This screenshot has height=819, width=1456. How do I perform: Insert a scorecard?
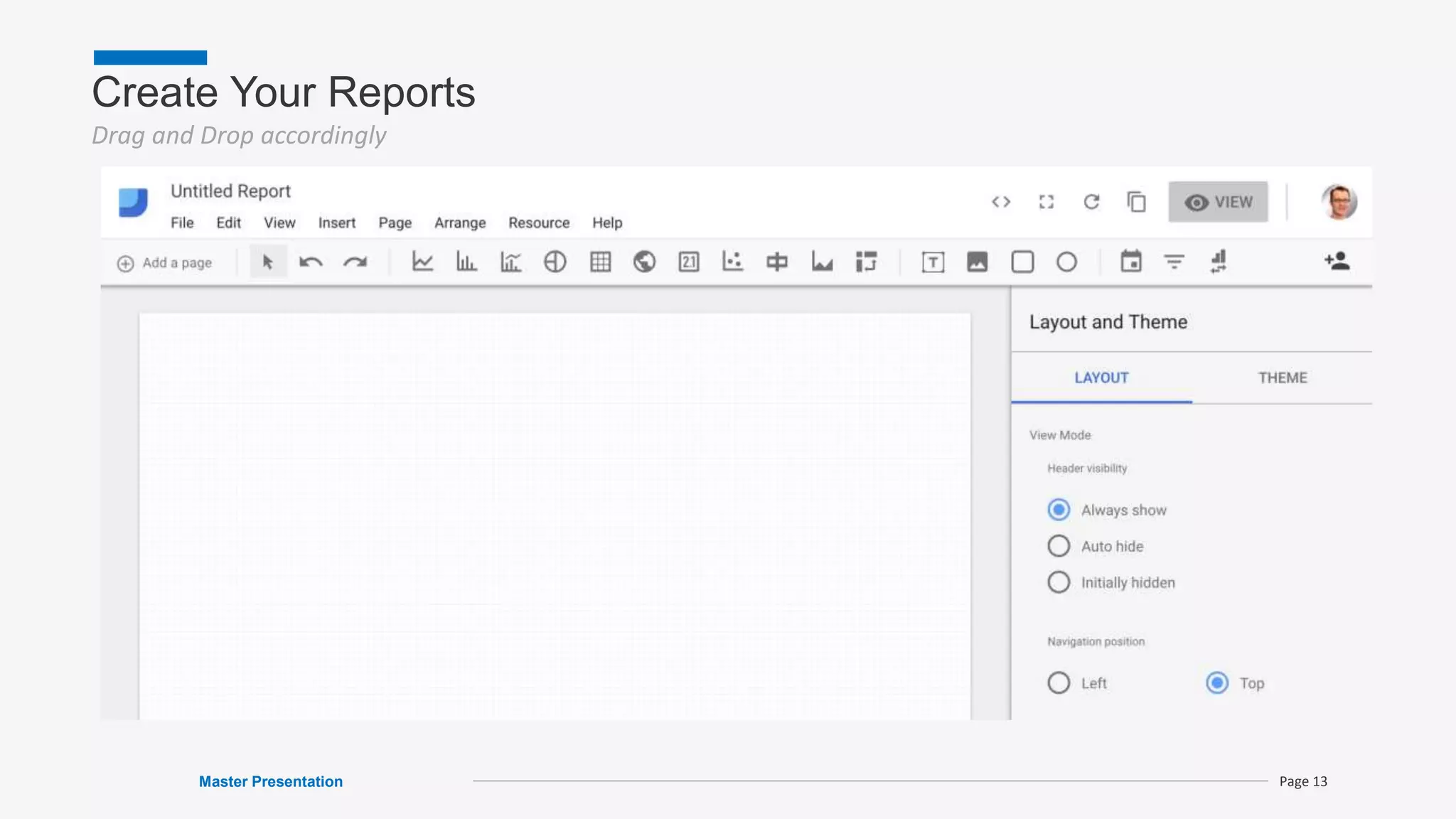[689, 262]
